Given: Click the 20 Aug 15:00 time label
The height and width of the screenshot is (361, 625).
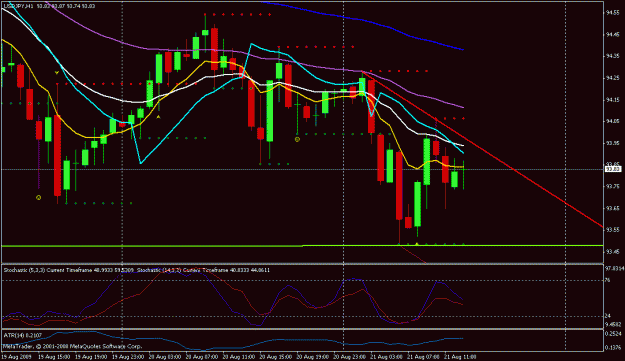Looking at the screenshot, I should 276,357.
